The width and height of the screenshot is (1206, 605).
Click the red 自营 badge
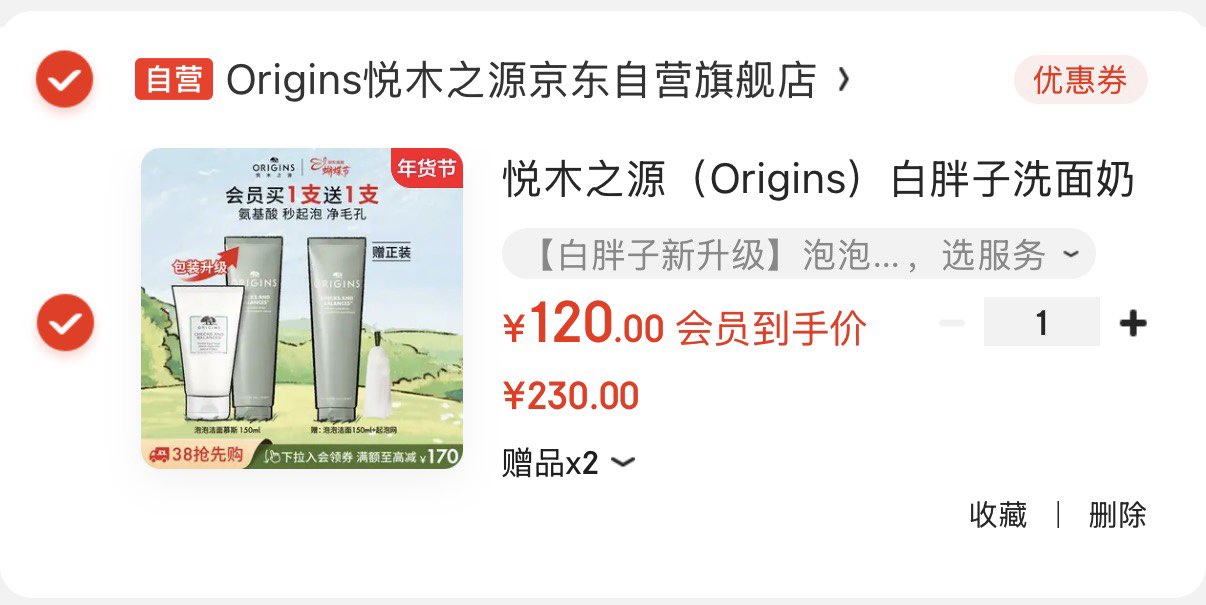174,79
